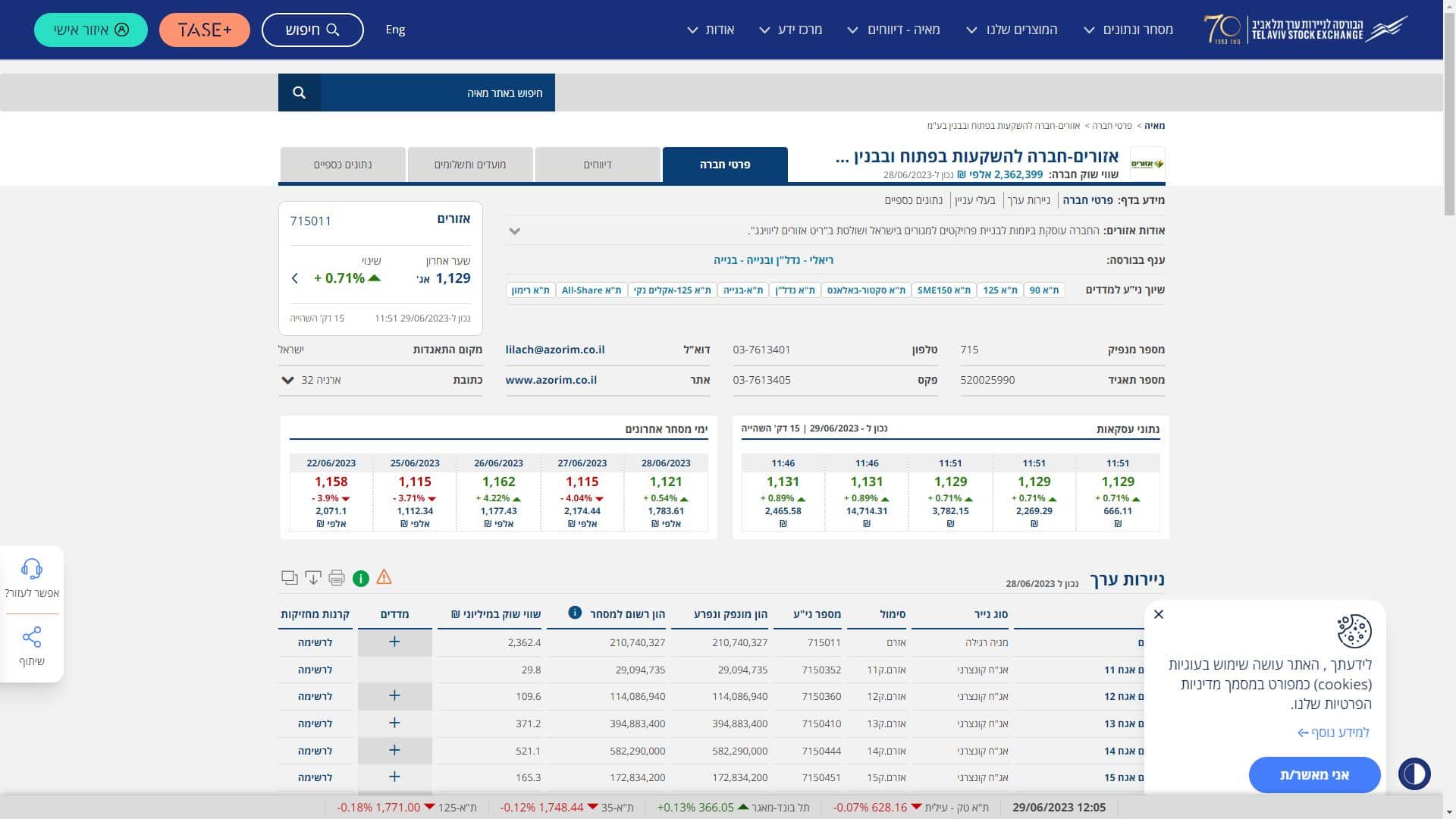1456x819 pixels.
Task: Click the plus icon in the 715011 row
Action: pyautogui.click(x=394, y=642)
